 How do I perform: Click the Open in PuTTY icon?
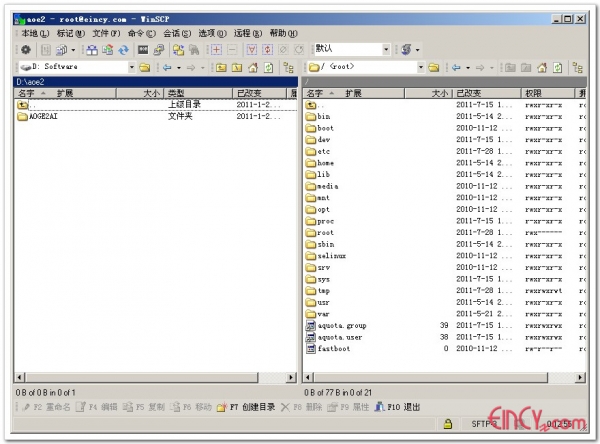coord(158,49)
